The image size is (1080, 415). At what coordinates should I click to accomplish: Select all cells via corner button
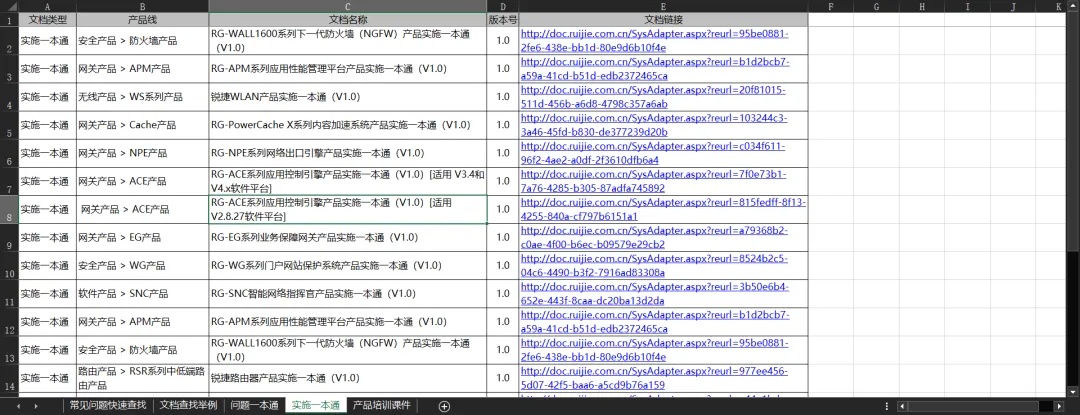[x=9, y=6]
